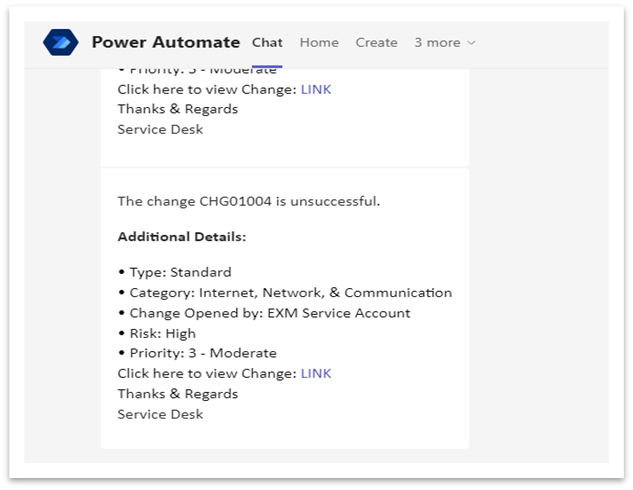Click the chevron next to '3 more'
Screen dimensions: 633x490
tap(471, 42)
